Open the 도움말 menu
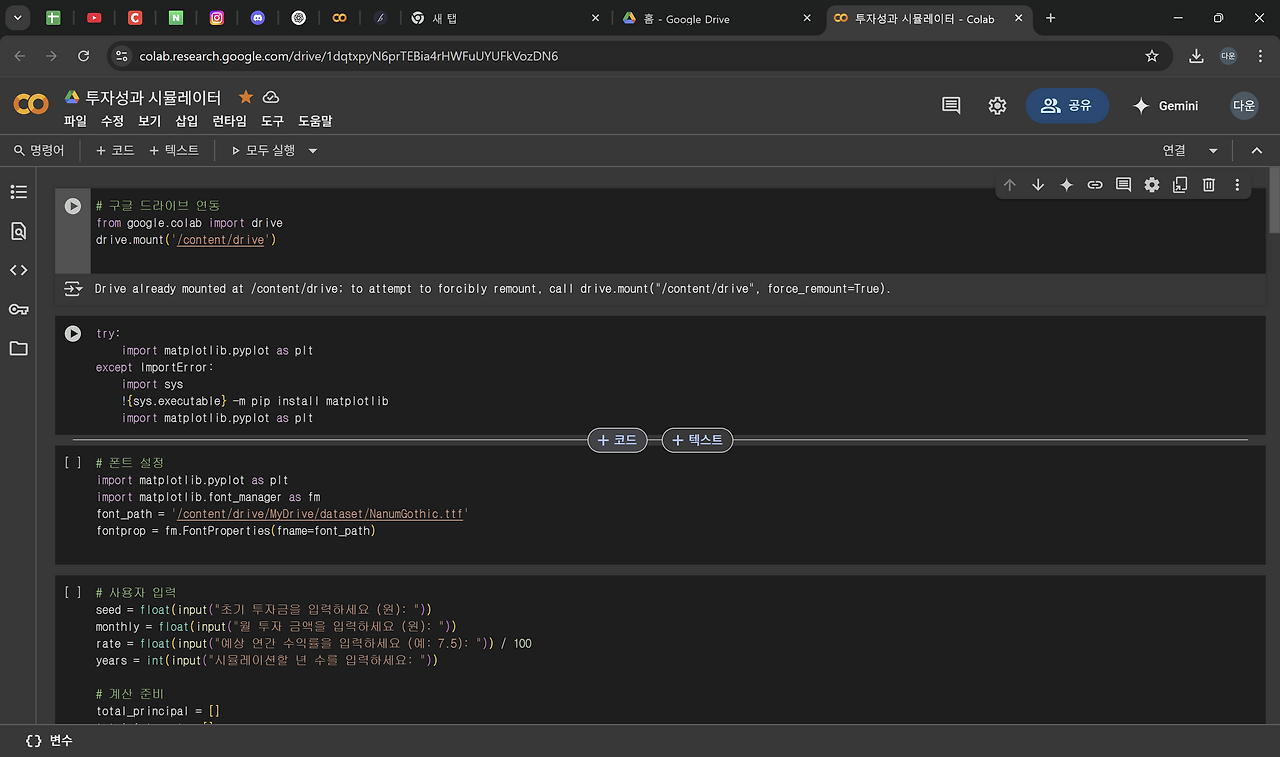The width and height of the screenshot is (1280, 757). 315,121
